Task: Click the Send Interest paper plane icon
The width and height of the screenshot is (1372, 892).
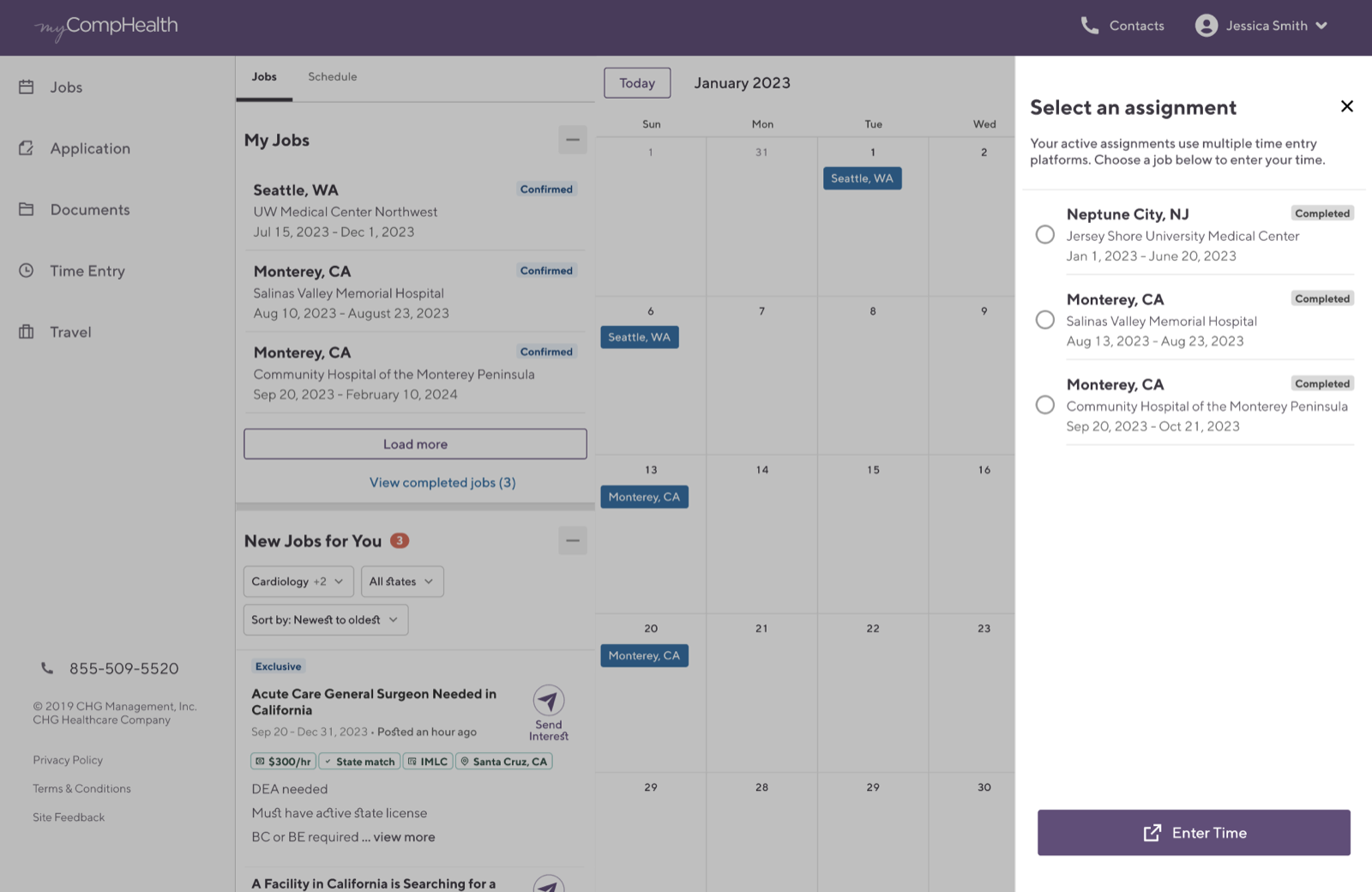Action: 549,701
